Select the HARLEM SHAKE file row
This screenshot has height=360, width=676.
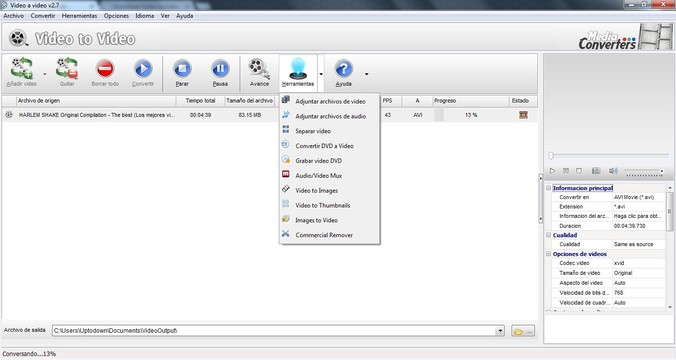(269, 115)
